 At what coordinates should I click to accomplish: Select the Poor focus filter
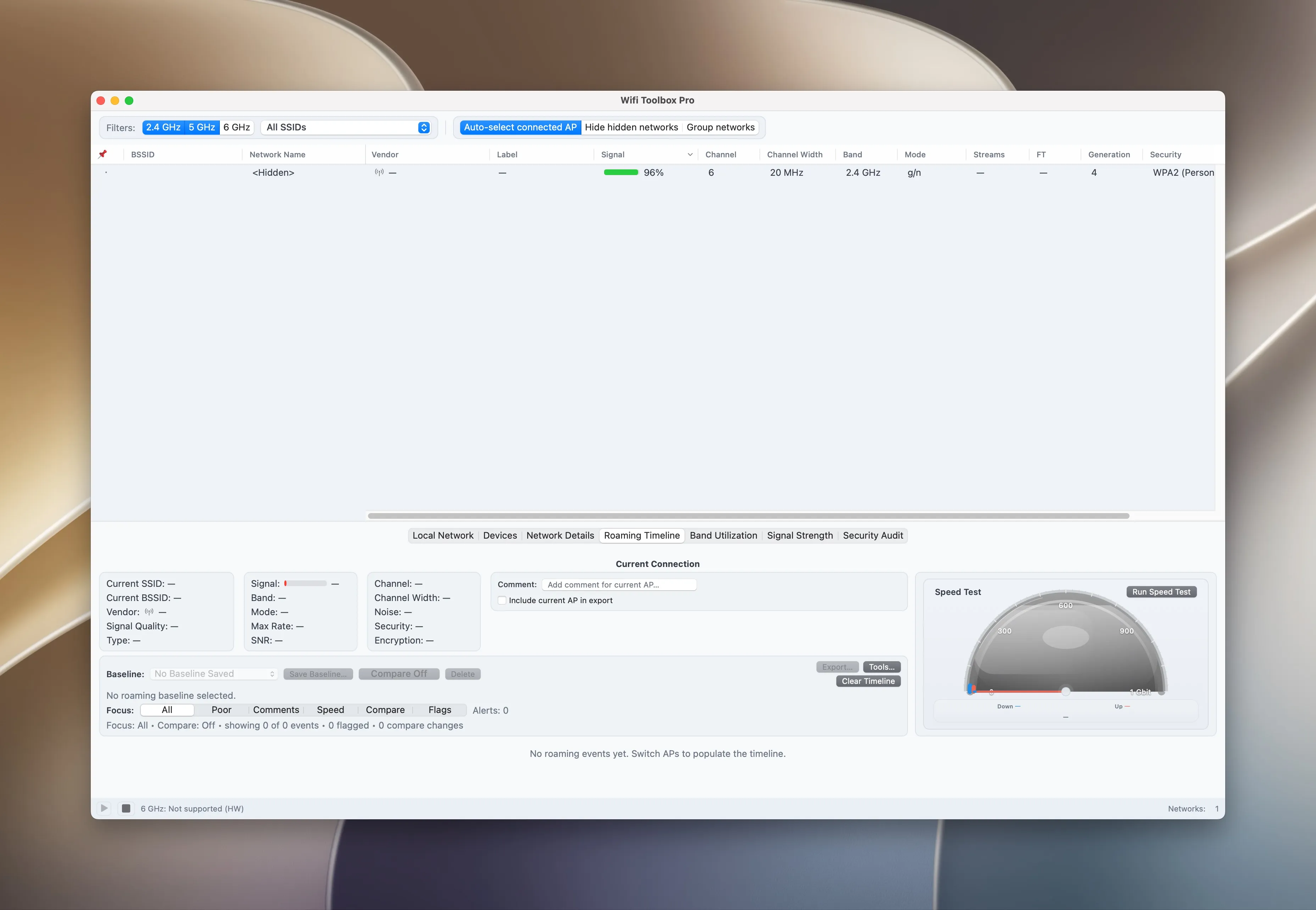coord(221,710)
